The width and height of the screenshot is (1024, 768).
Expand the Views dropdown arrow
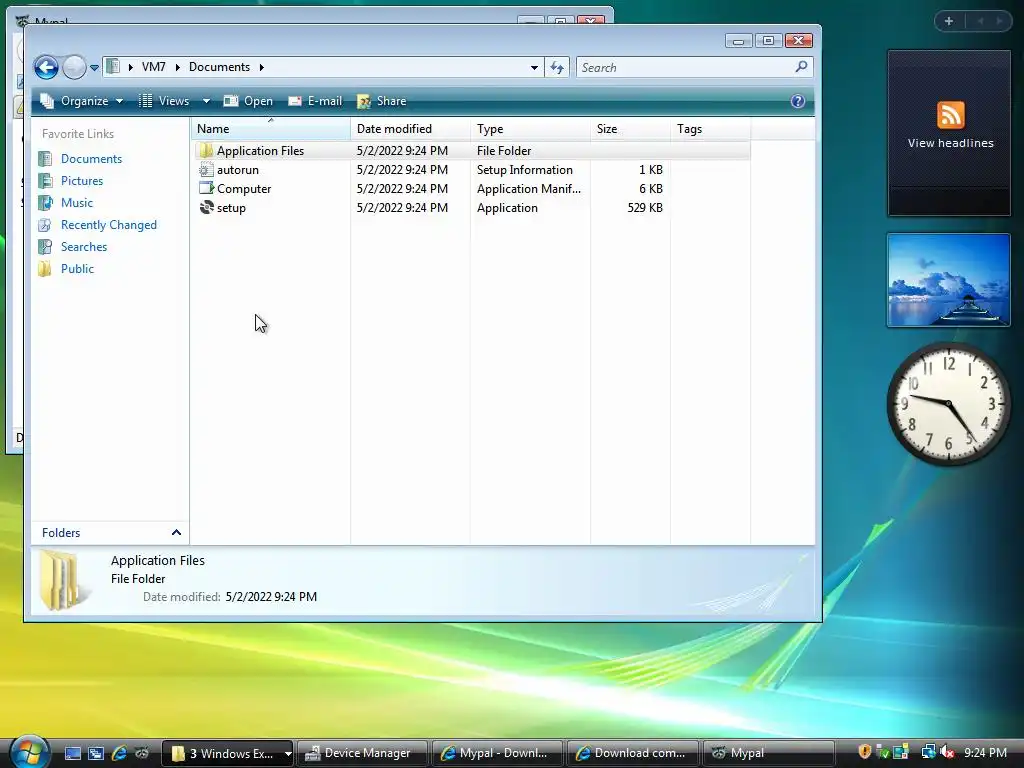tap(206, 101)
